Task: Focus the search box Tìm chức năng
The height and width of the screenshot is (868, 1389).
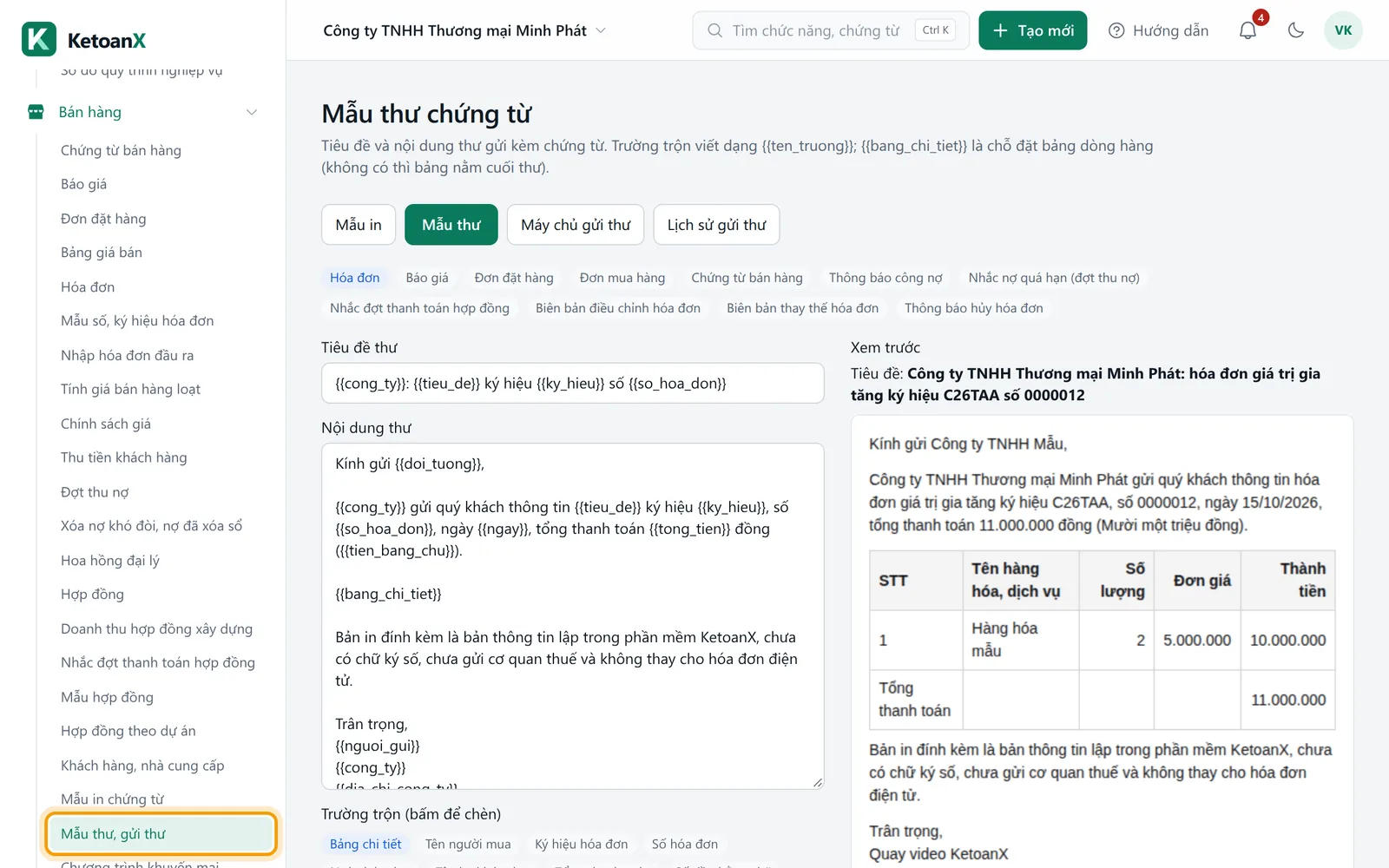Action: (x=831, y=30)
